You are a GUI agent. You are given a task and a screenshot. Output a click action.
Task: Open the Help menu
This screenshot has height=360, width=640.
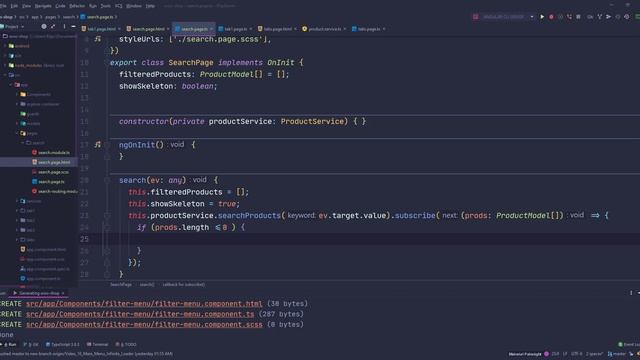150,6
